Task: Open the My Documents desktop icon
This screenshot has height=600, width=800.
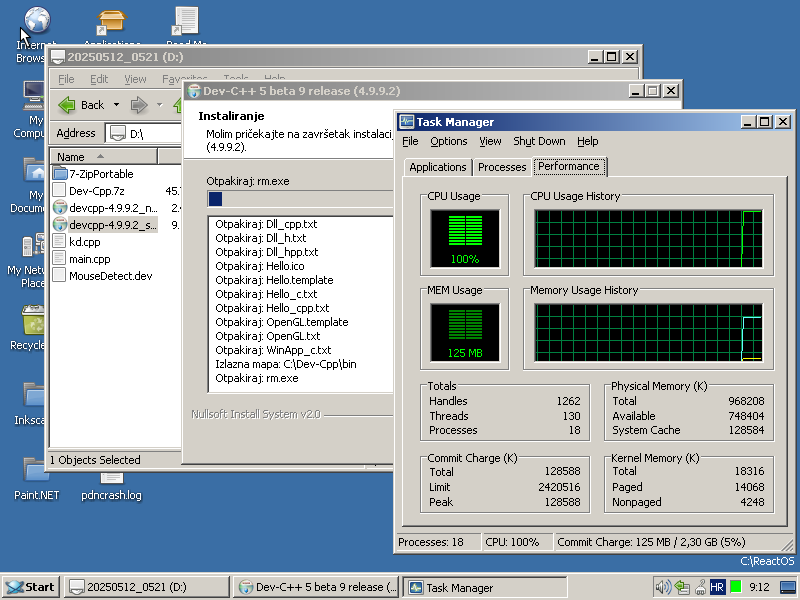Action: tap(34, 172)
